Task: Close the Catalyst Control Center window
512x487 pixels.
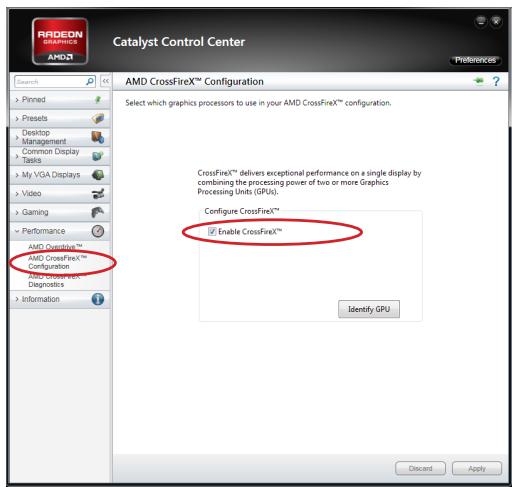Action: 496,22
